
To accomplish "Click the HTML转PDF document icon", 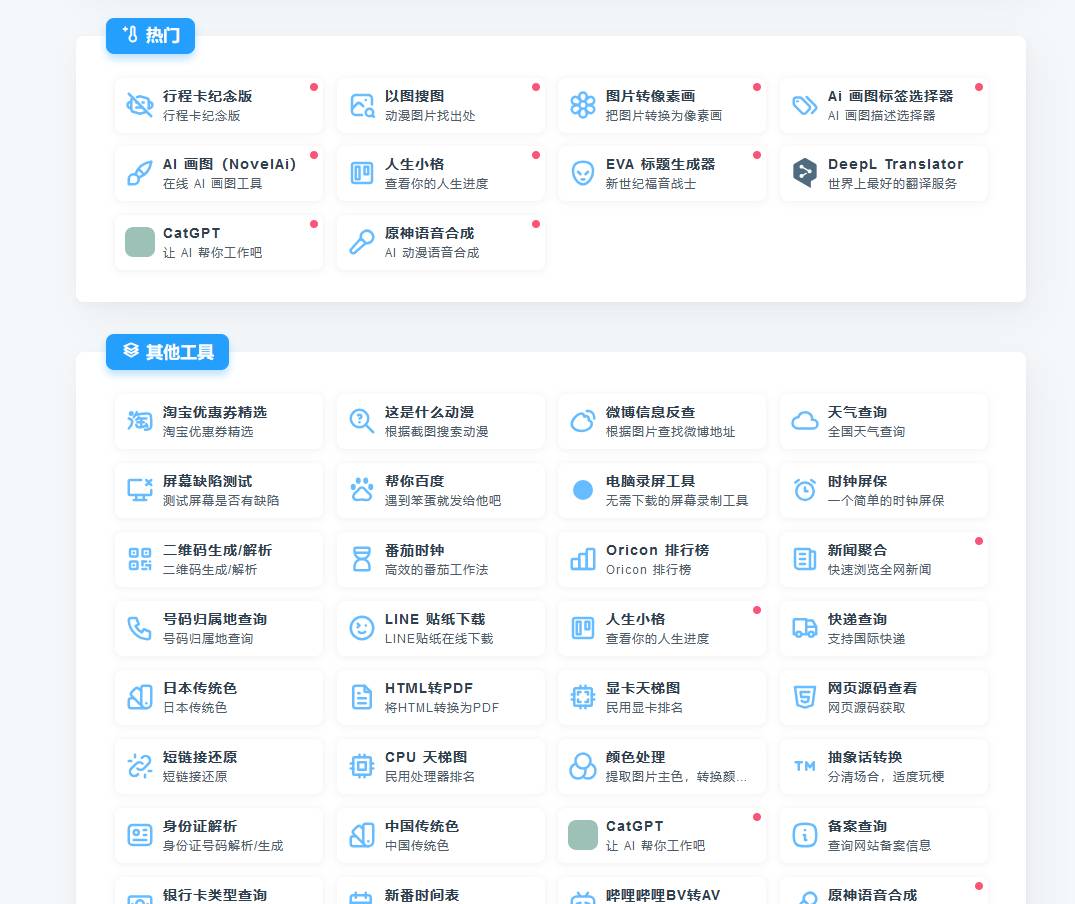I will pyautogui.click(x=362, y=697).
